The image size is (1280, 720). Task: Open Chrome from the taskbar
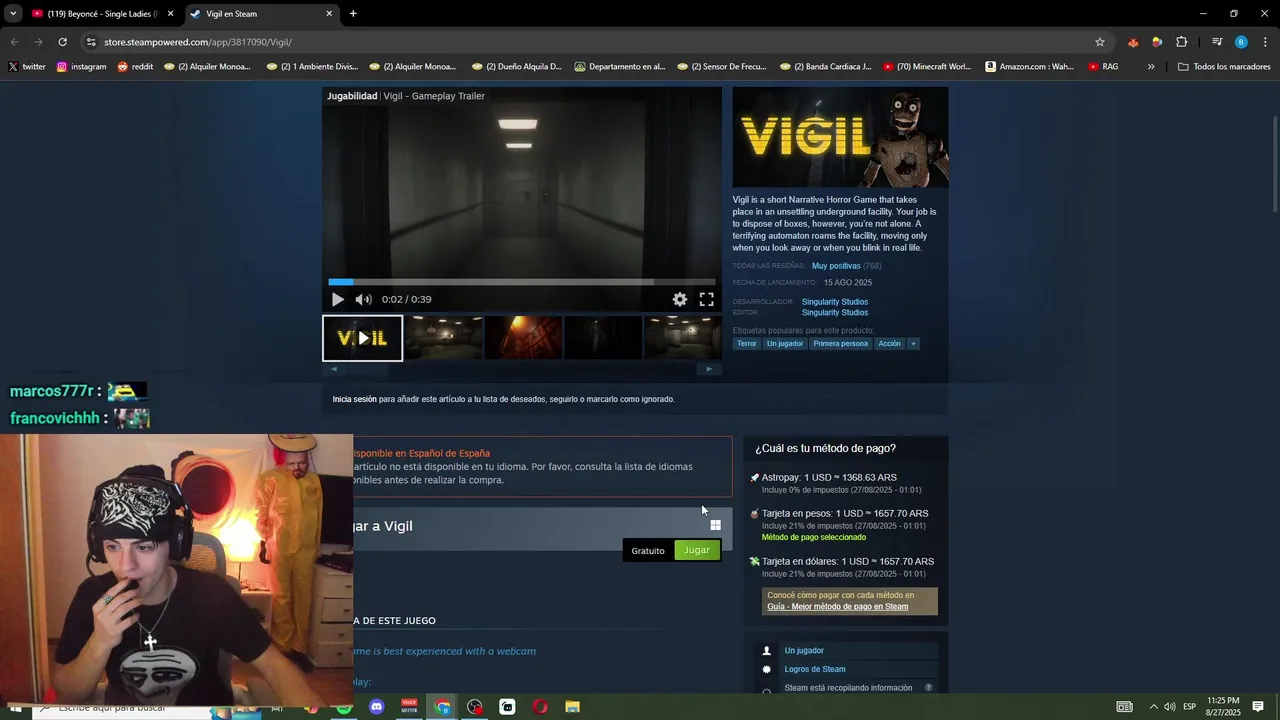click(443, 707)
